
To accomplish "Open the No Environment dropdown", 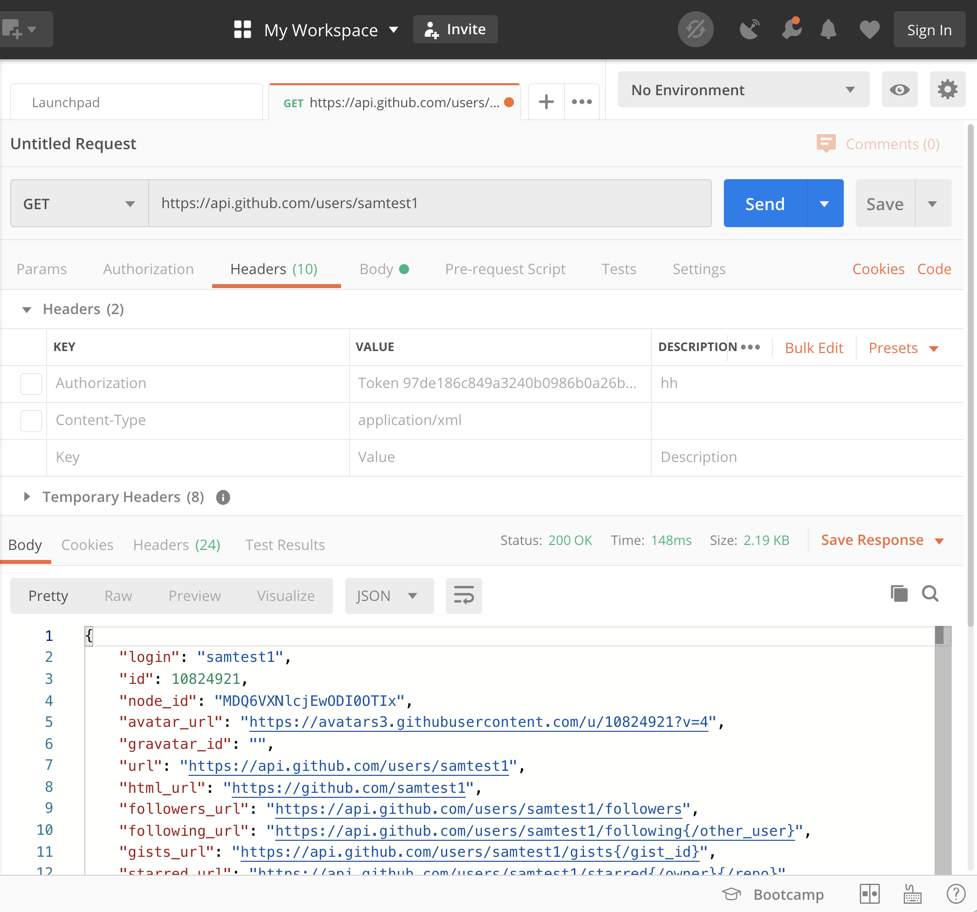I will pyautogui.click(x=743, y=90).
